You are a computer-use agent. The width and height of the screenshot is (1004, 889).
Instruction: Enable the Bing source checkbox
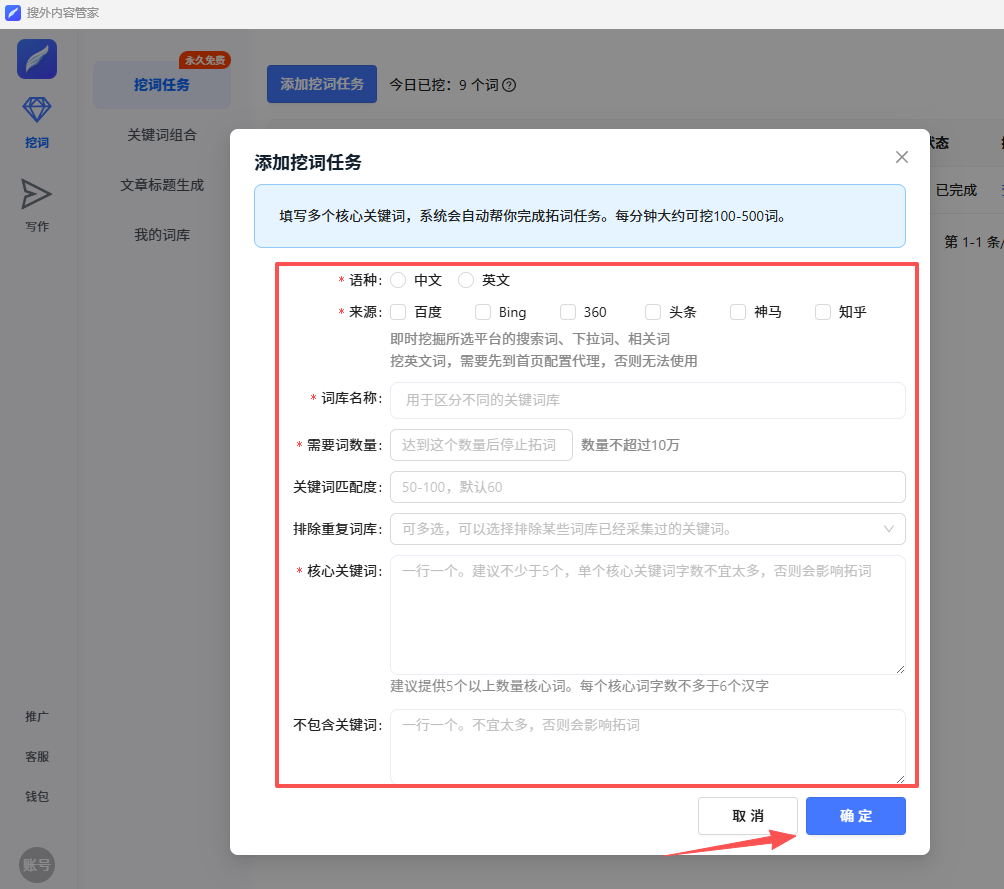[x=483, y=312]
